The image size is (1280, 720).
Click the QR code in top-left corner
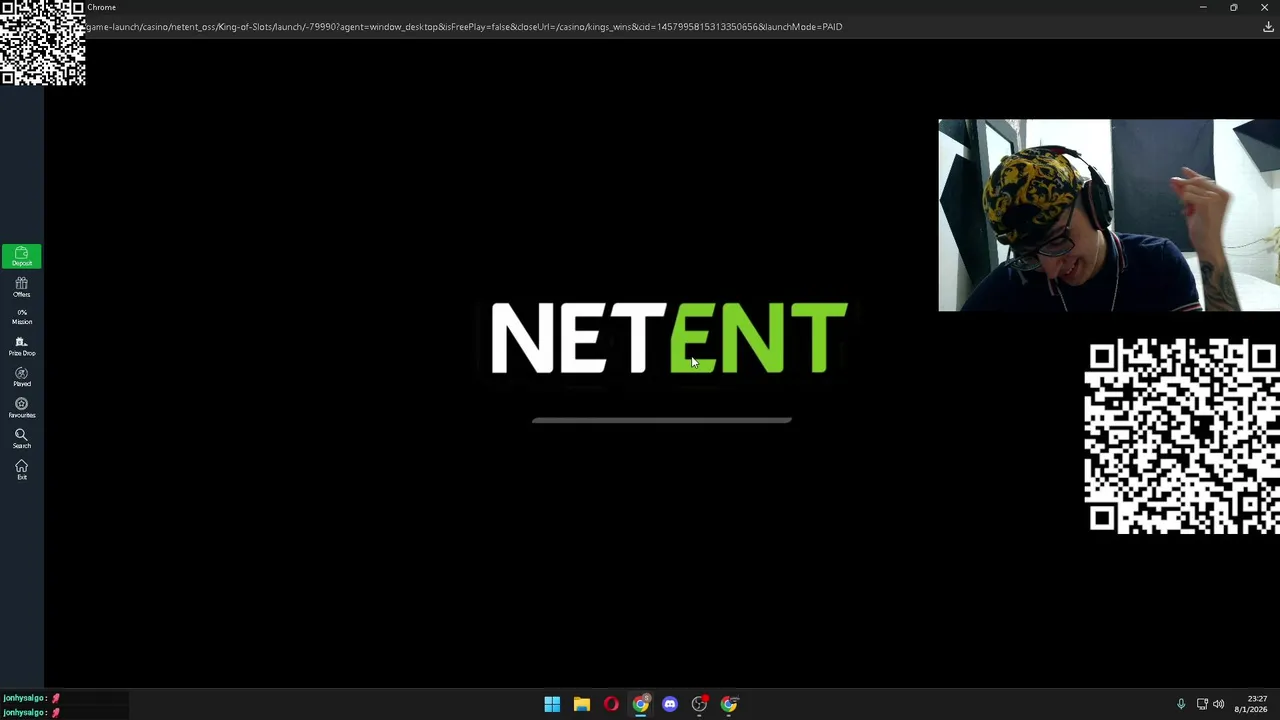click(43, 43)
